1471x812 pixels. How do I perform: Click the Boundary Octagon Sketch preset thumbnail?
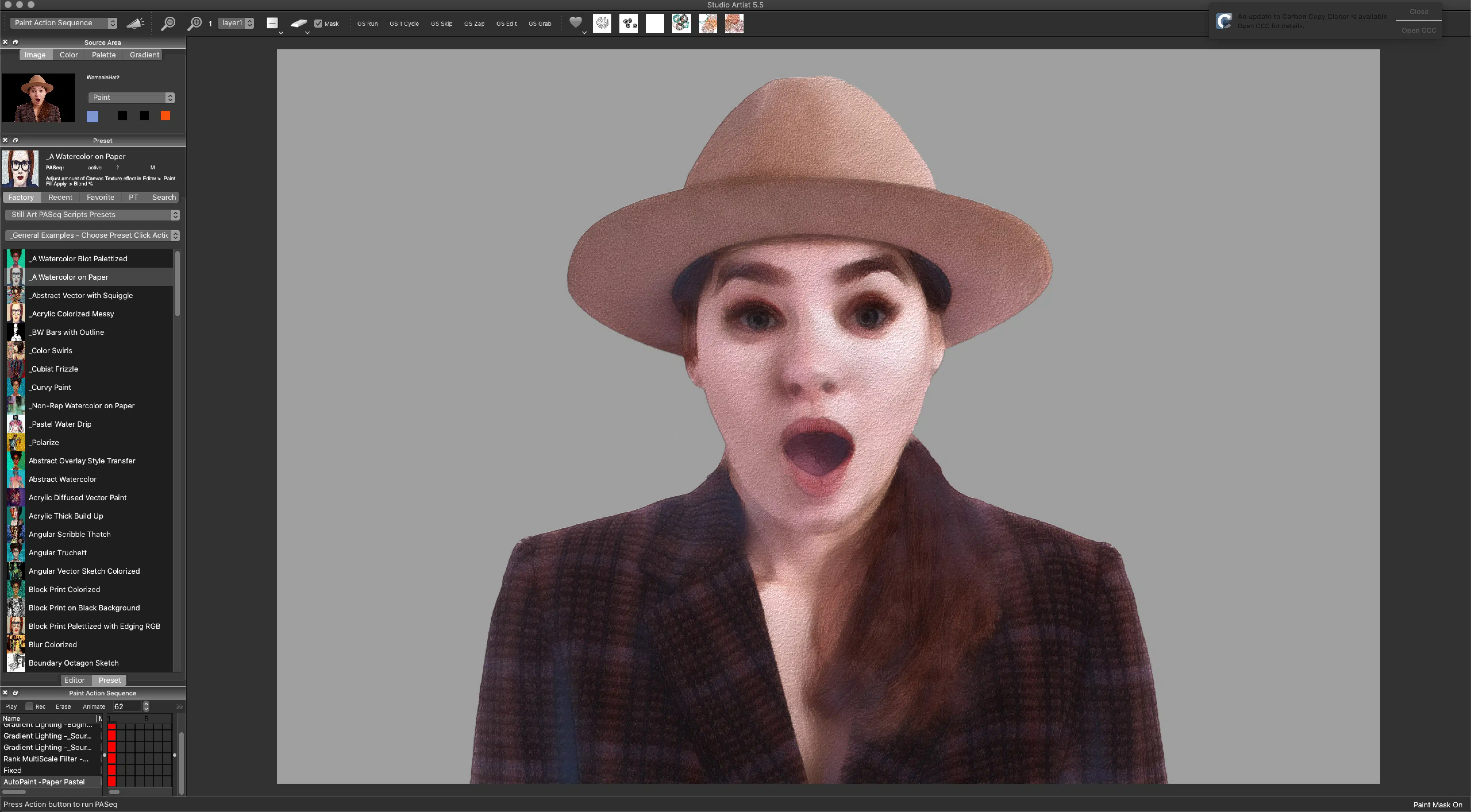point(16,663)
